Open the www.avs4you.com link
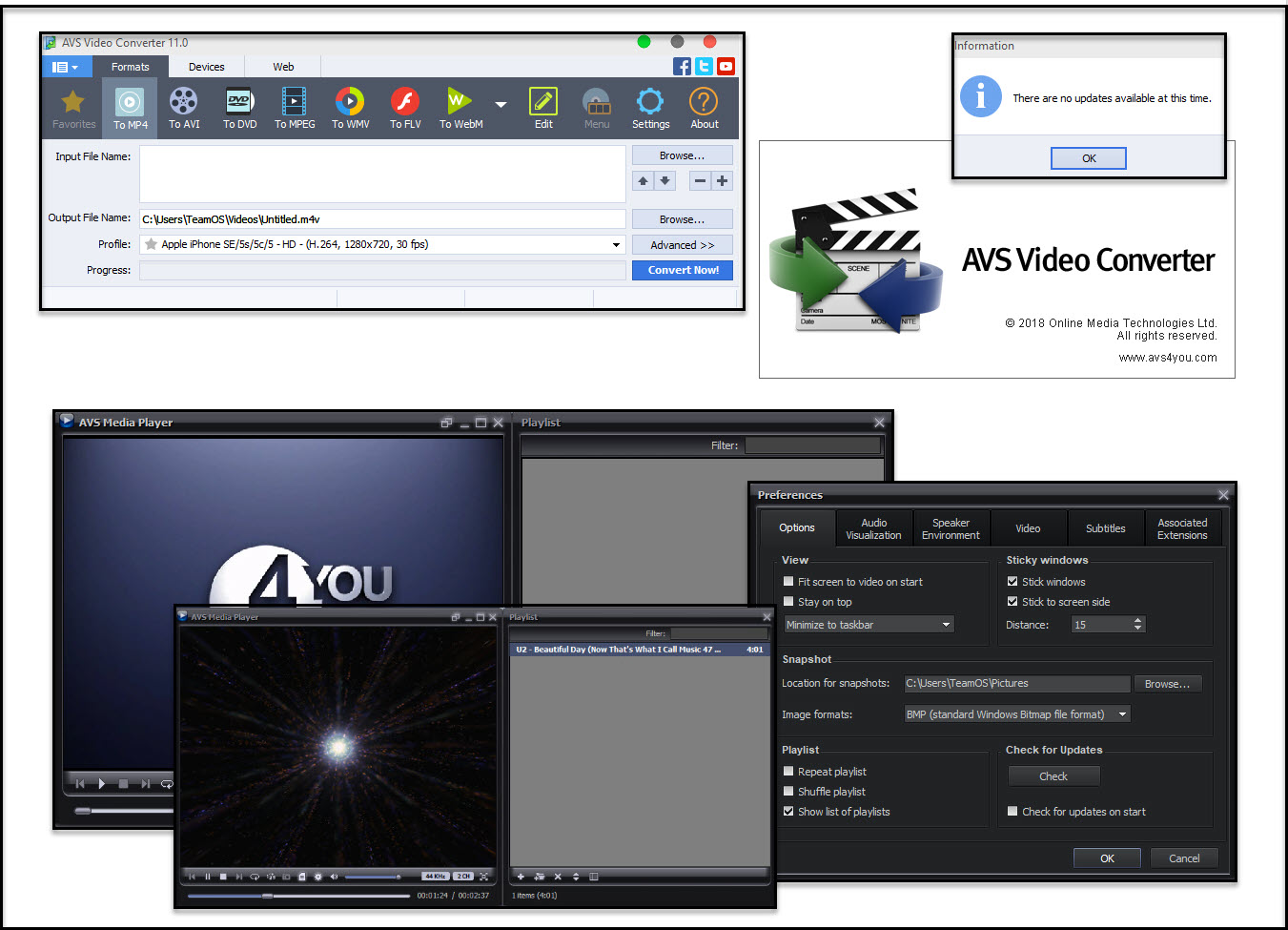Screen dimensions: 1288x930 tap(1168, 358)
